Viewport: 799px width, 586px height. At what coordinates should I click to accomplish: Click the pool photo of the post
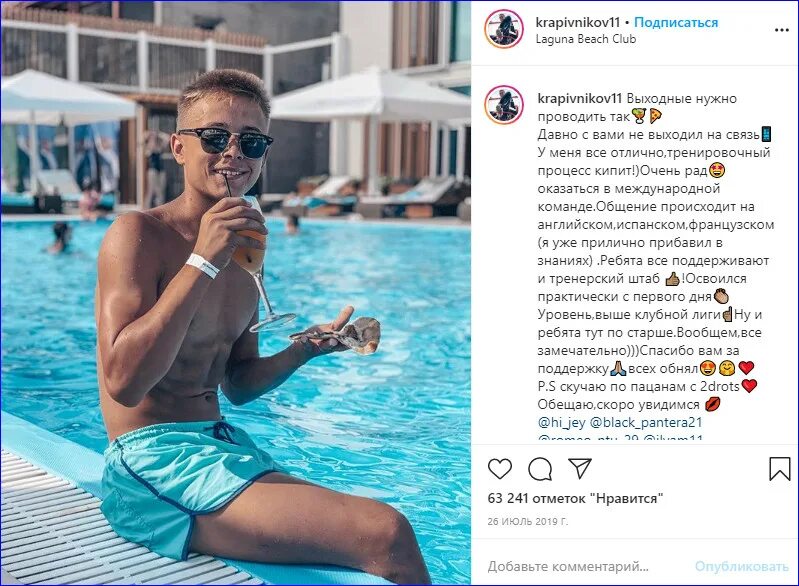pos(236,292)
